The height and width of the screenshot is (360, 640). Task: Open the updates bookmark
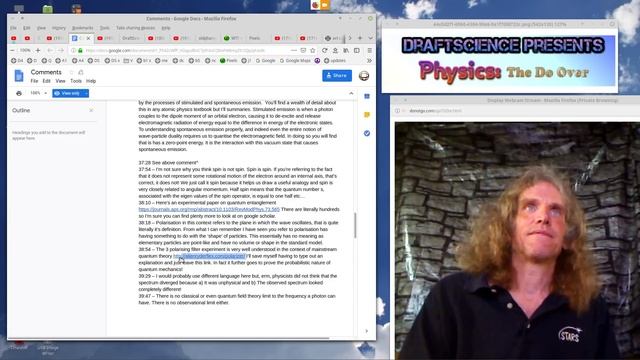pyautogui.click(x=335, y=60)
